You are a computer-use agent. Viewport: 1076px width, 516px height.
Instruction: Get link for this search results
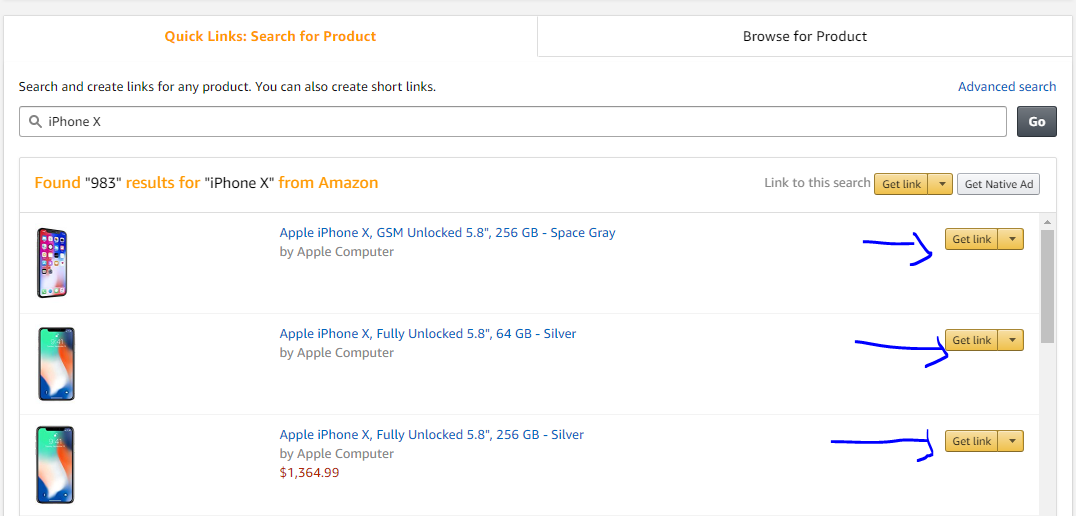click(901, 184)
